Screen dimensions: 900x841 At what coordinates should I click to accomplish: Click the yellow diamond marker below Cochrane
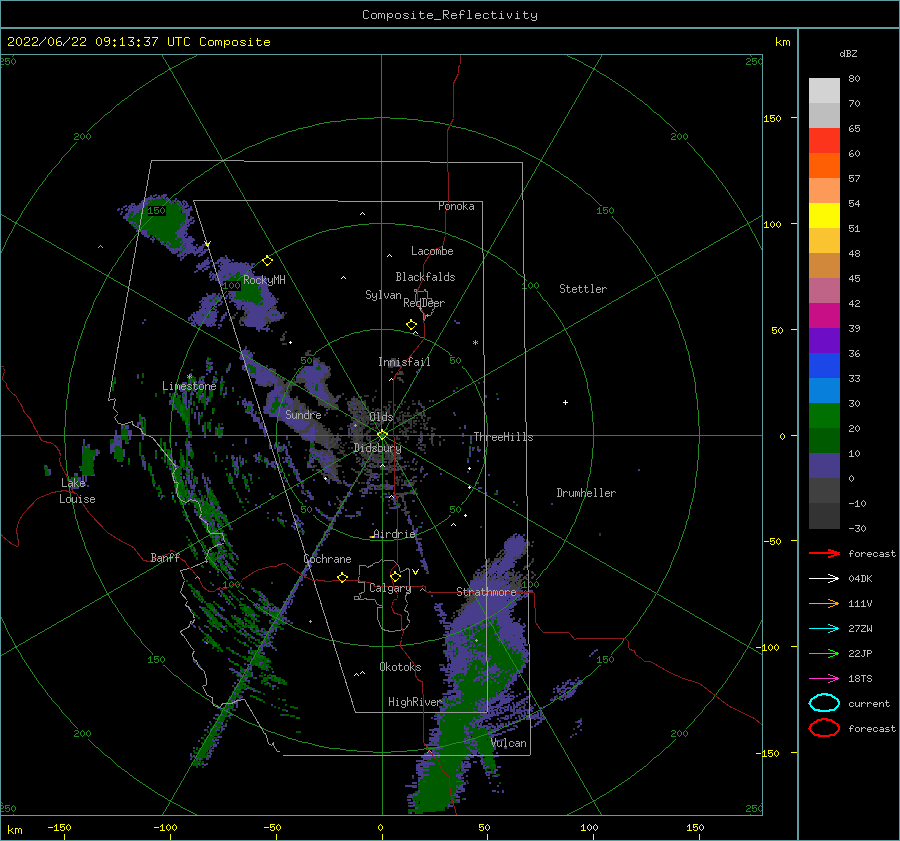(342, 577)
